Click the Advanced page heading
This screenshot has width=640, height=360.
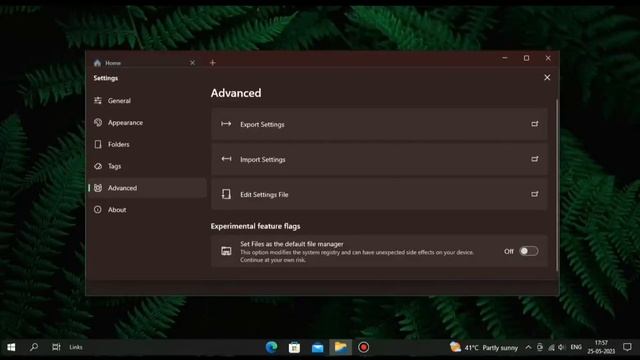236,93
